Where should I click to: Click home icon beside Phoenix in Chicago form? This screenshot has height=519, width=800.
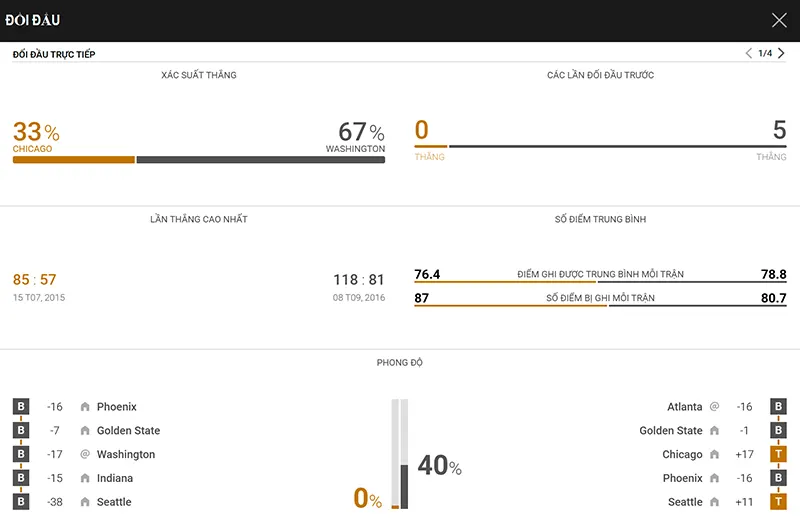click(x=85, y=407)
